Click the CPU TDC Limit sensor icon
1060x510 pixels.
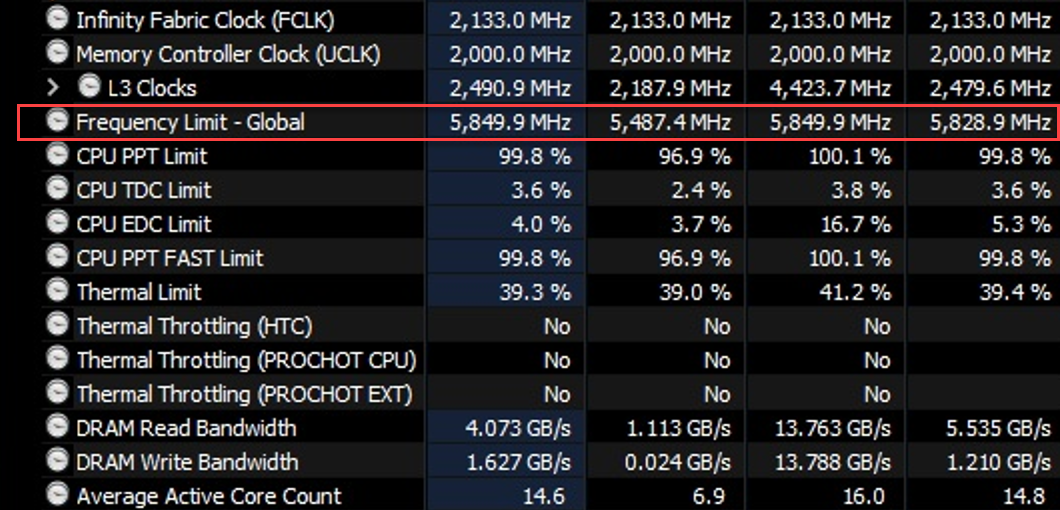coord(58,189)
